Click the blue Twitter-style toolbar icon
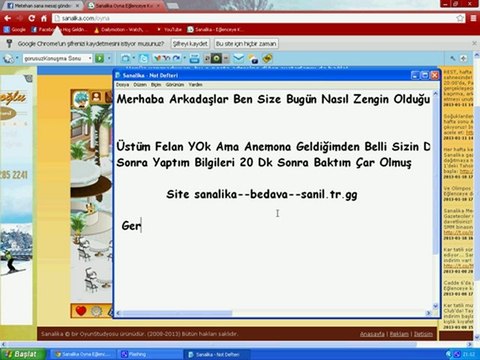Viewport: 480px width, 360px height. tap(144, 59)
